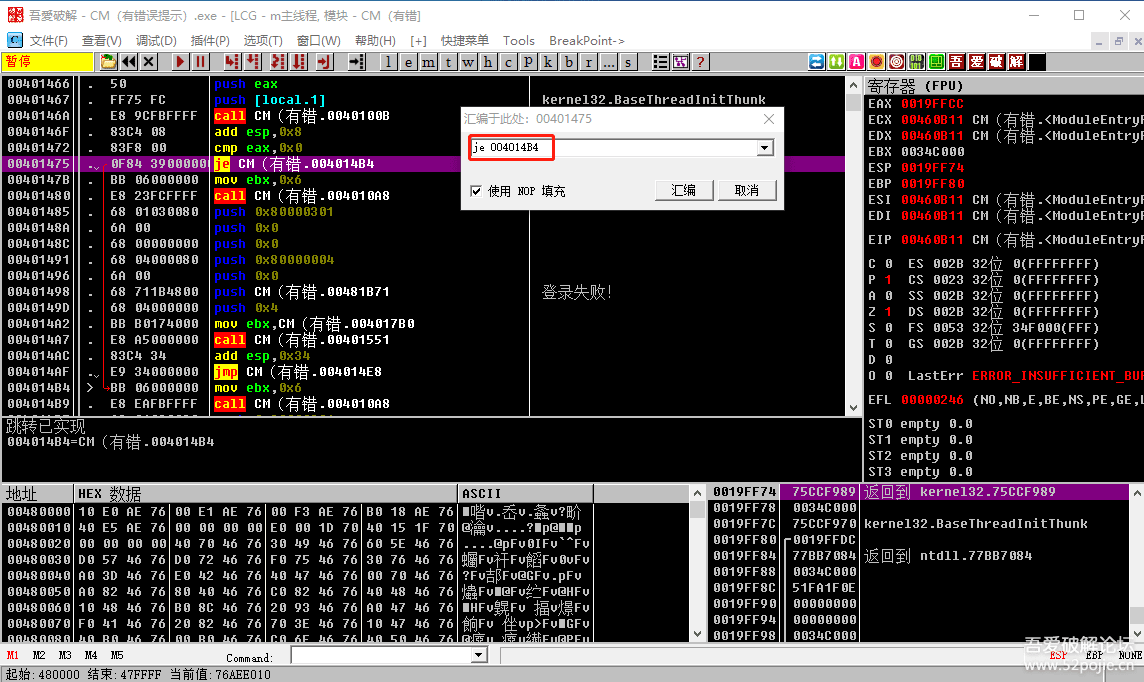Click the Open file toolbar icon
This screenshot has width=1144, height=682.
[108, 62]
